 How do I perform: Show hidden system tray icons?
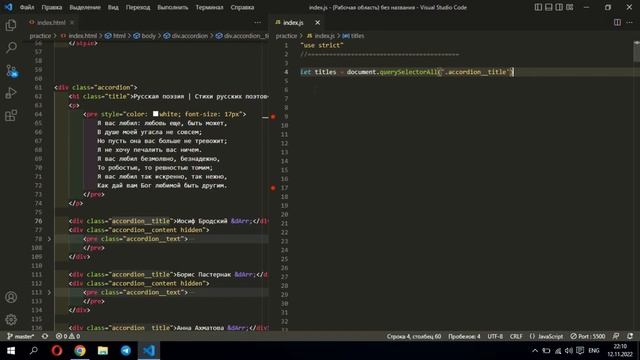coord(535,350)
